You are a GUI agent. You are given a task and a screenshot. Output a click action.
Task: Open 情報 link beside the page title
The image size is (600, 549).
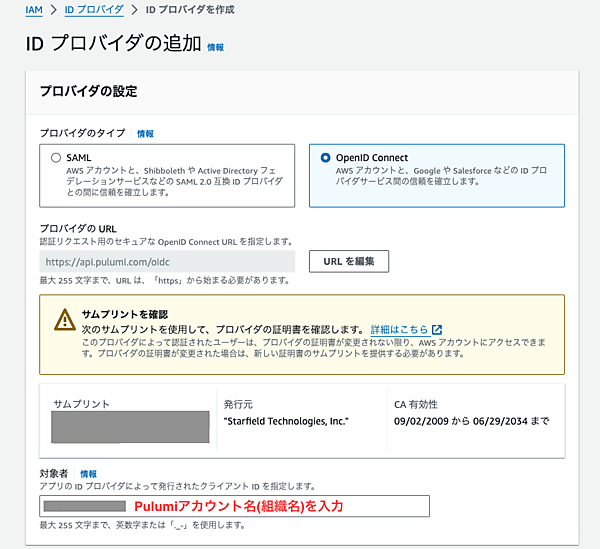215,47
